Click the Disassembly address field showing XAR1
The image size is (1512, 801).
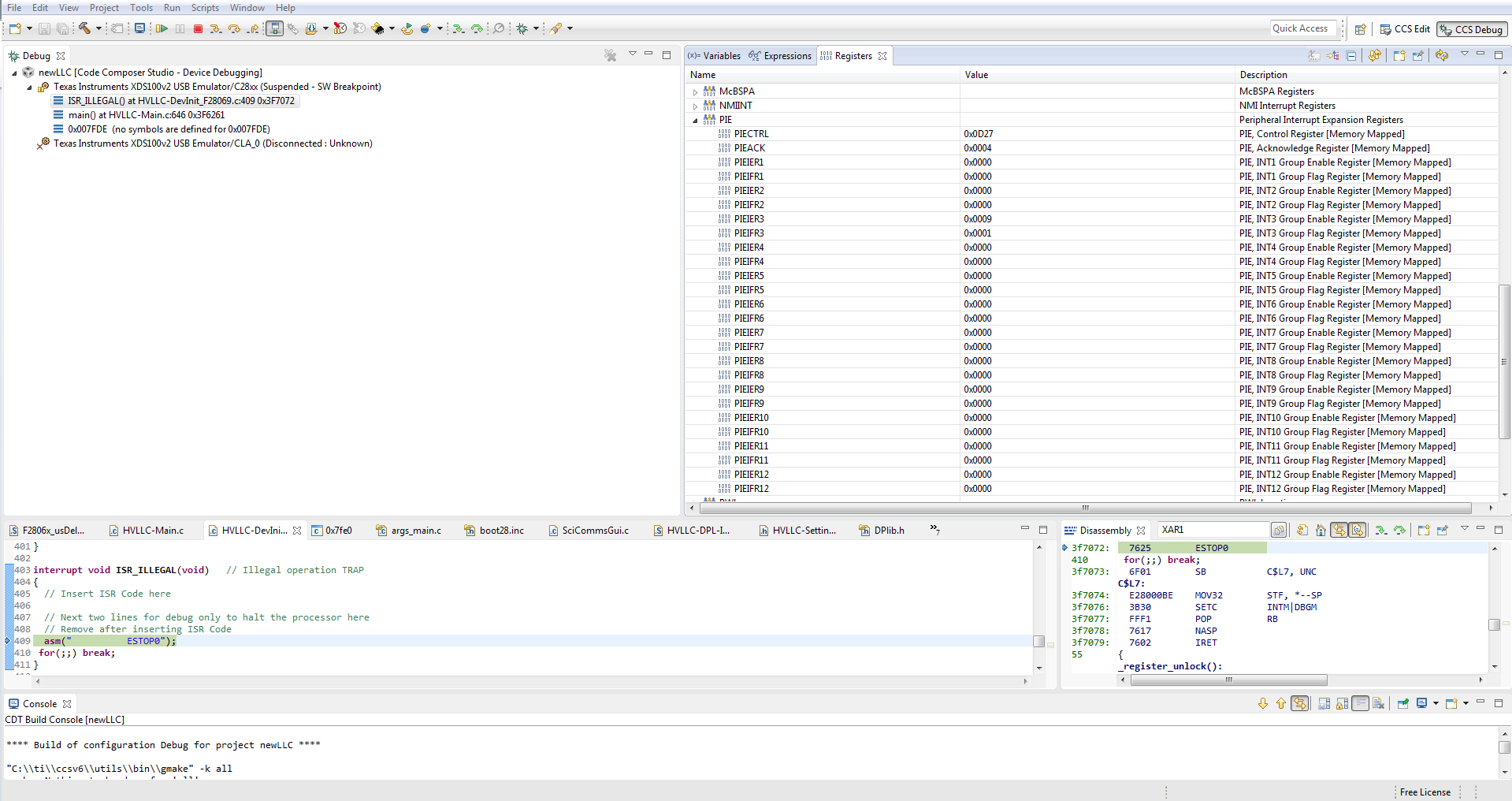pos(1213,530)
